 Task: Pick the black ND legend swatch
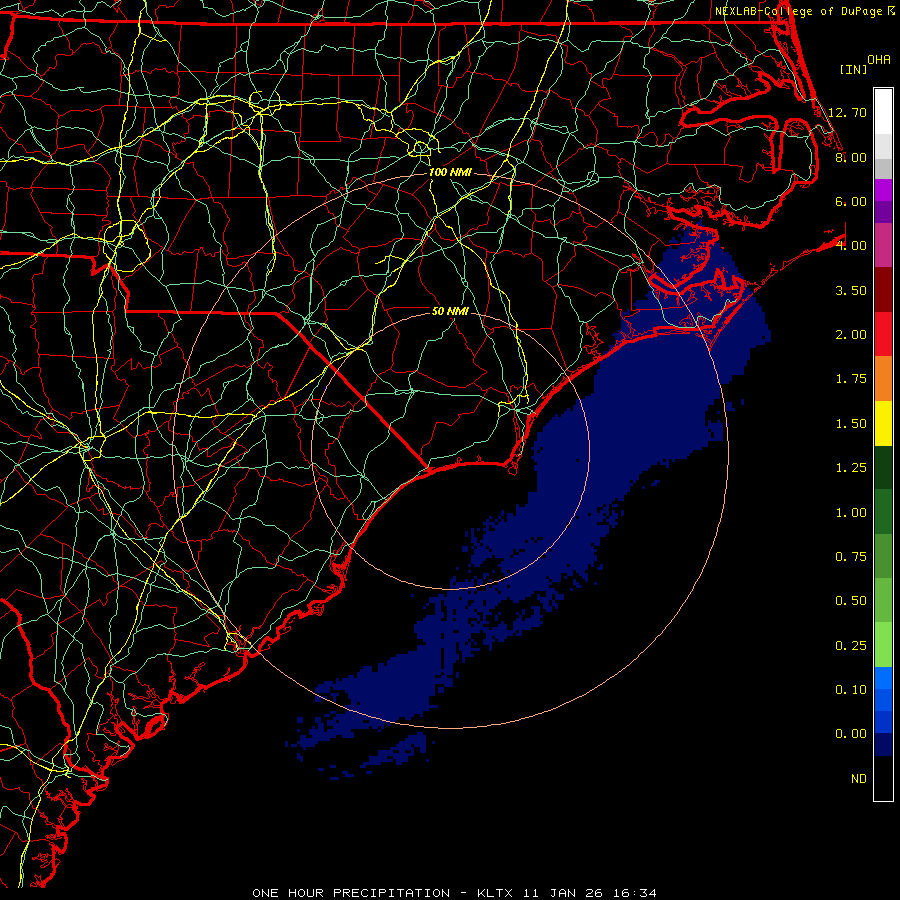tap(883, 778)
